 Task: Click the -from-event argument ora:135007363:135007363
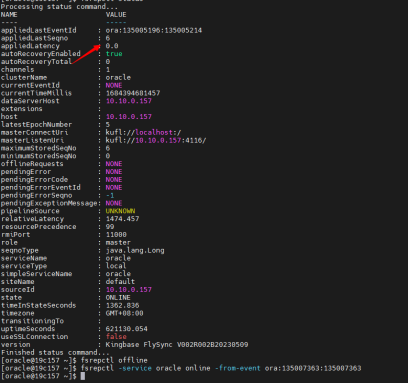click(313, 368)
